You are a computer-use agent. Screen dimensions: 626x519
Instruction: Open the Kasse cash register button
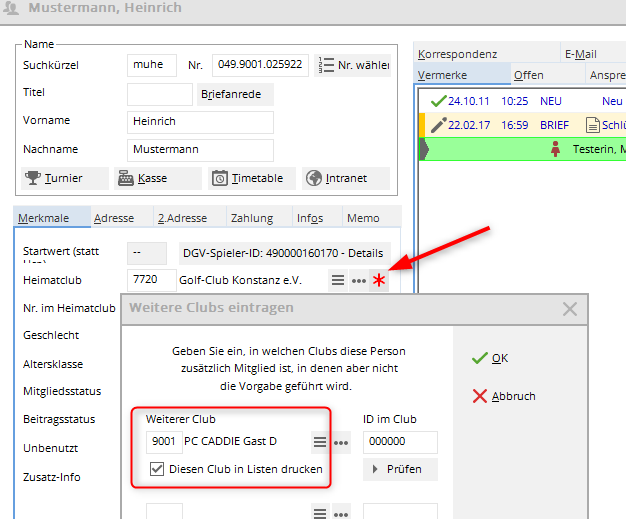click(x=158, y=178)
